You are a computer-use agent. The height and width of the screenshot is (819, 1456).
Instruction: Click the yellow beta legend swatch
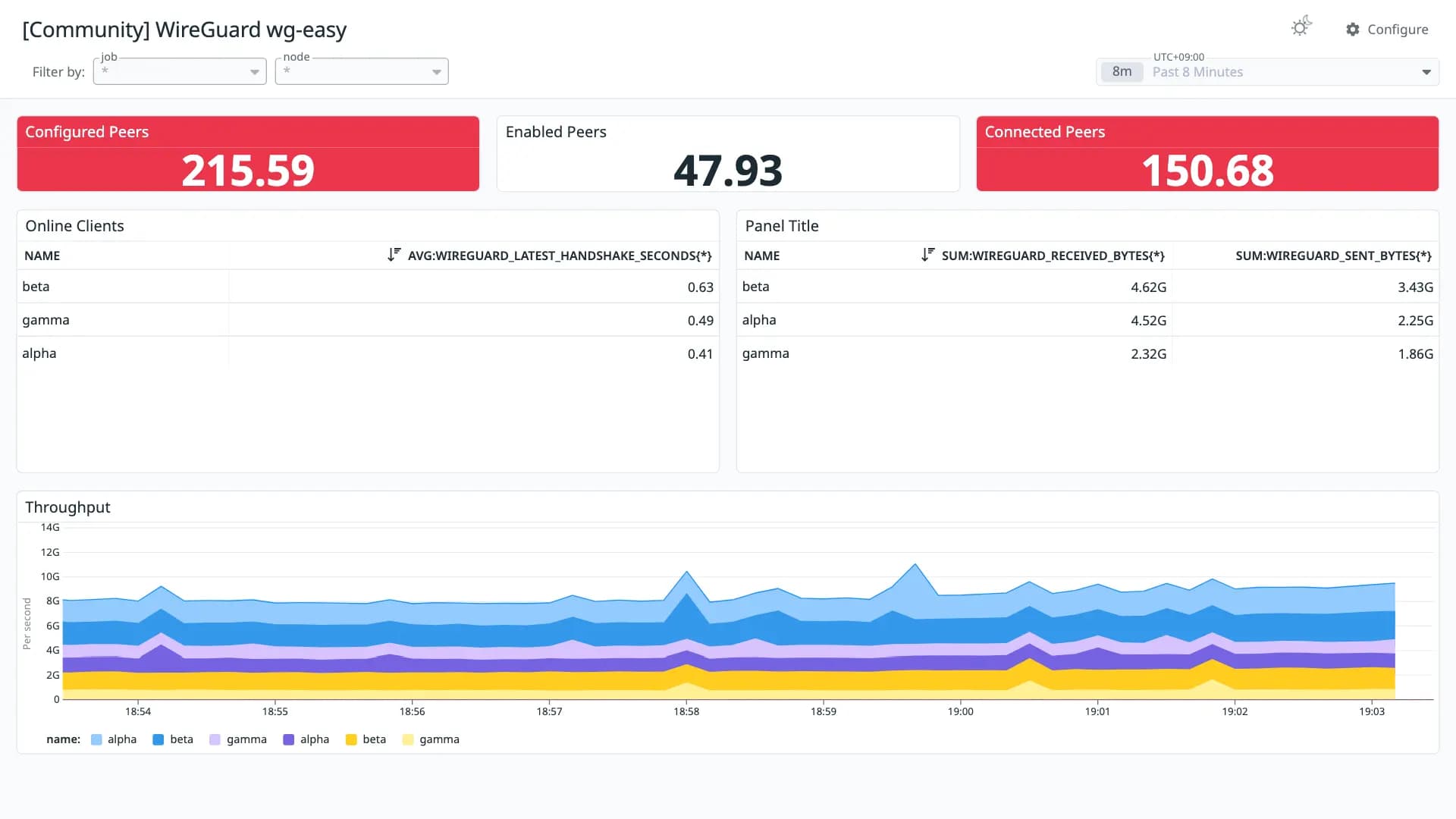[351, 739]
